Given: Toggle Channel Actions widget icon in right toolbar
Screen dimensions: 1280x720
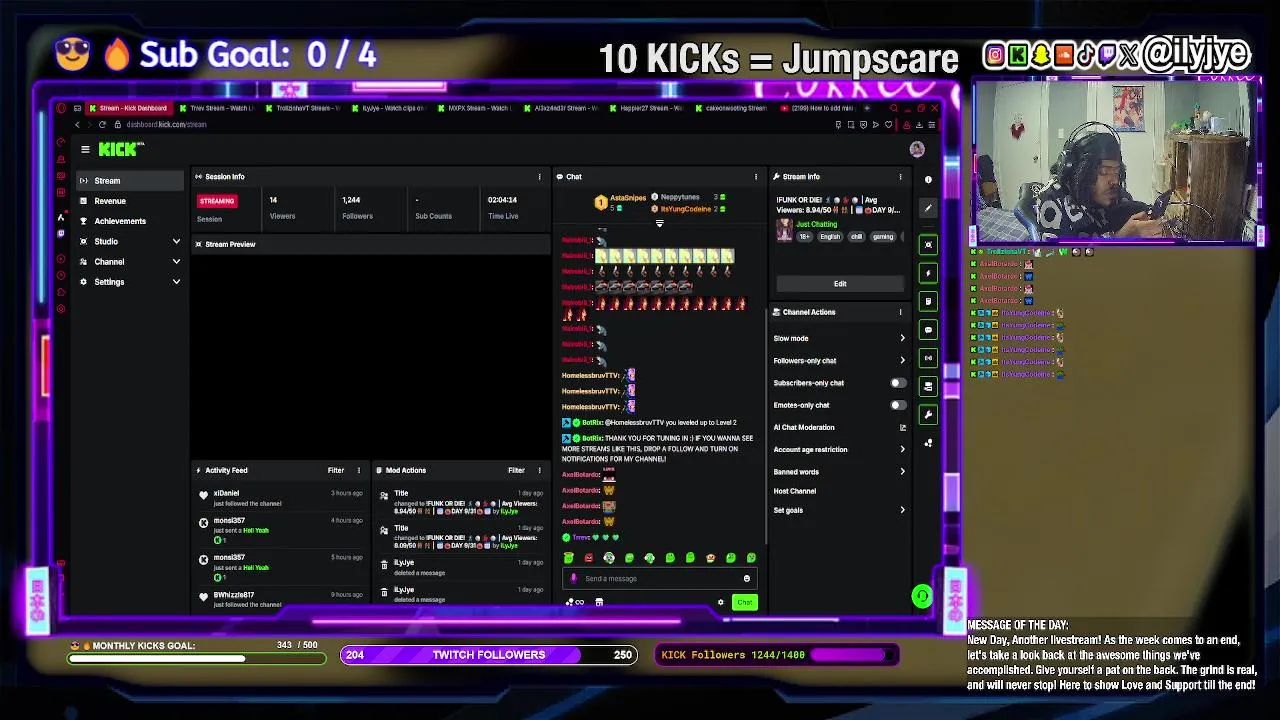Looking at the screenshot, I should coord(928,386).
